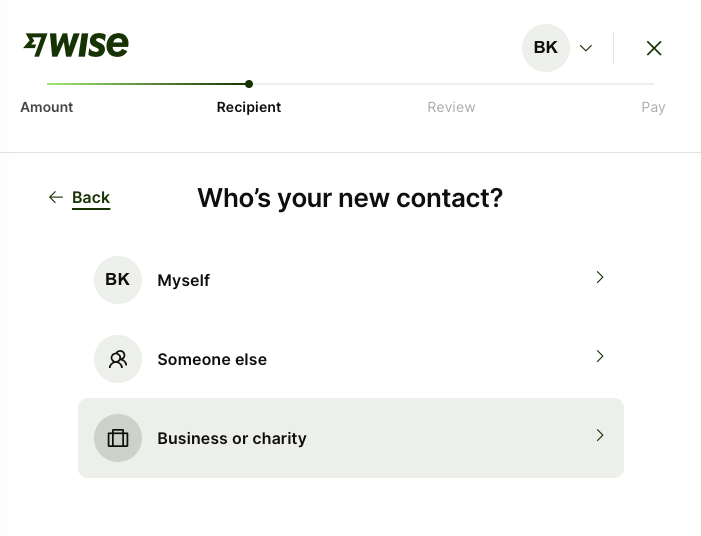Open the chevron on Someone else row
The width and height of the screenshot is (701, 536).
pos(600,356)
